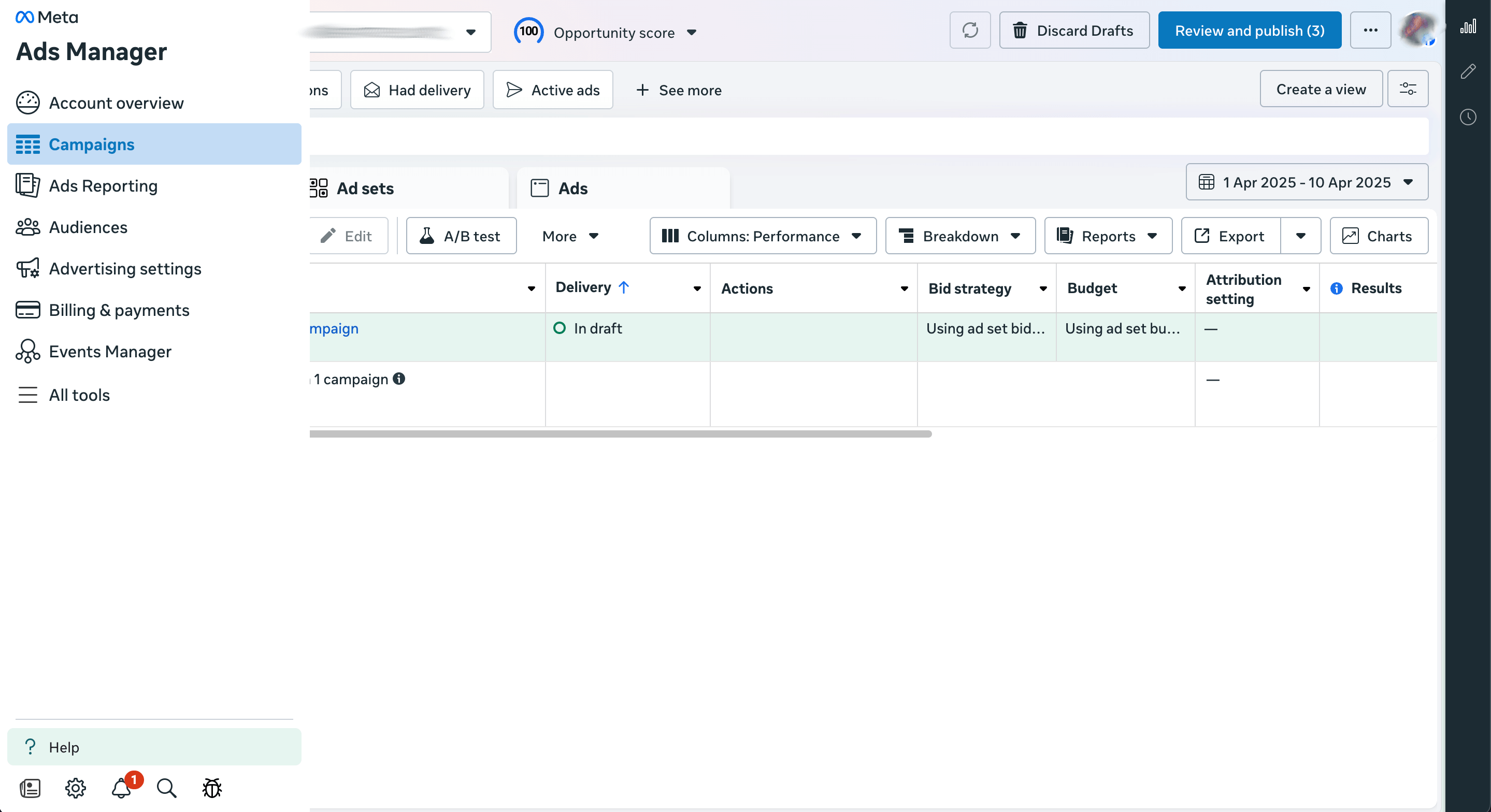Expand the date range picker
The image size is (1491, 812).
coord(1307,182)
